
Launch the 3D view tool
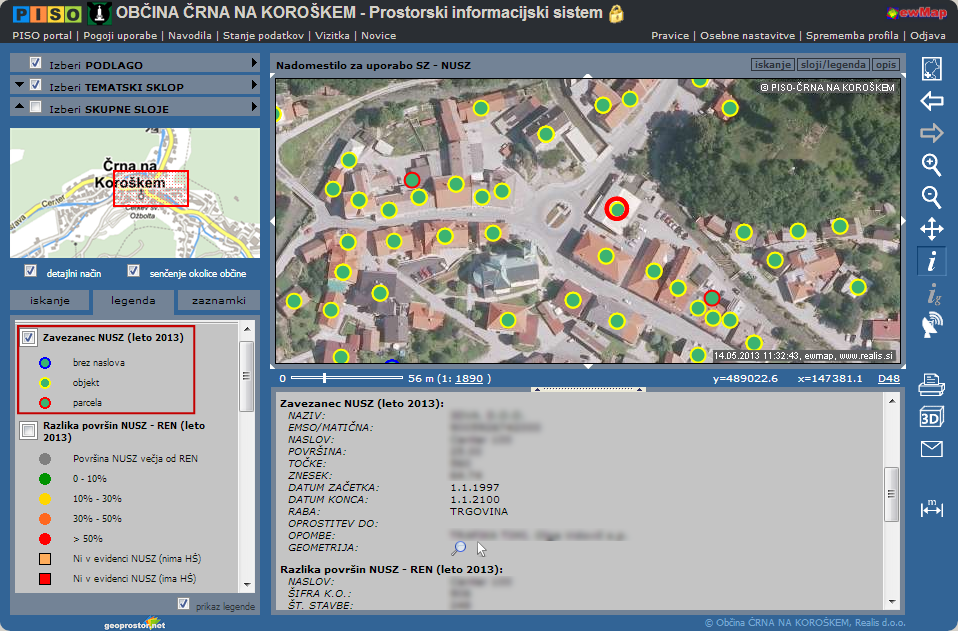coord(931,417)
